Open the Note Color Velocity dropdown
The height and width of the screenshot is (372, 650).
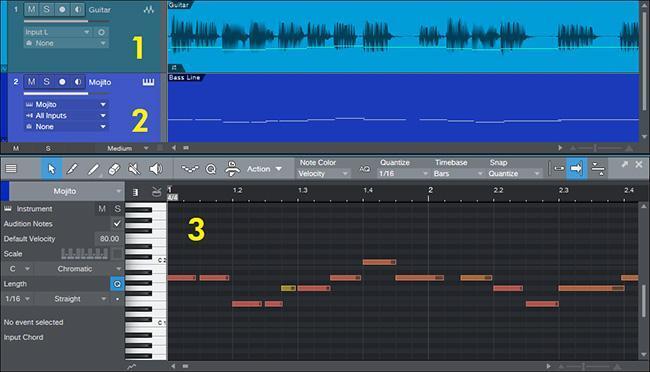[323, 173]
